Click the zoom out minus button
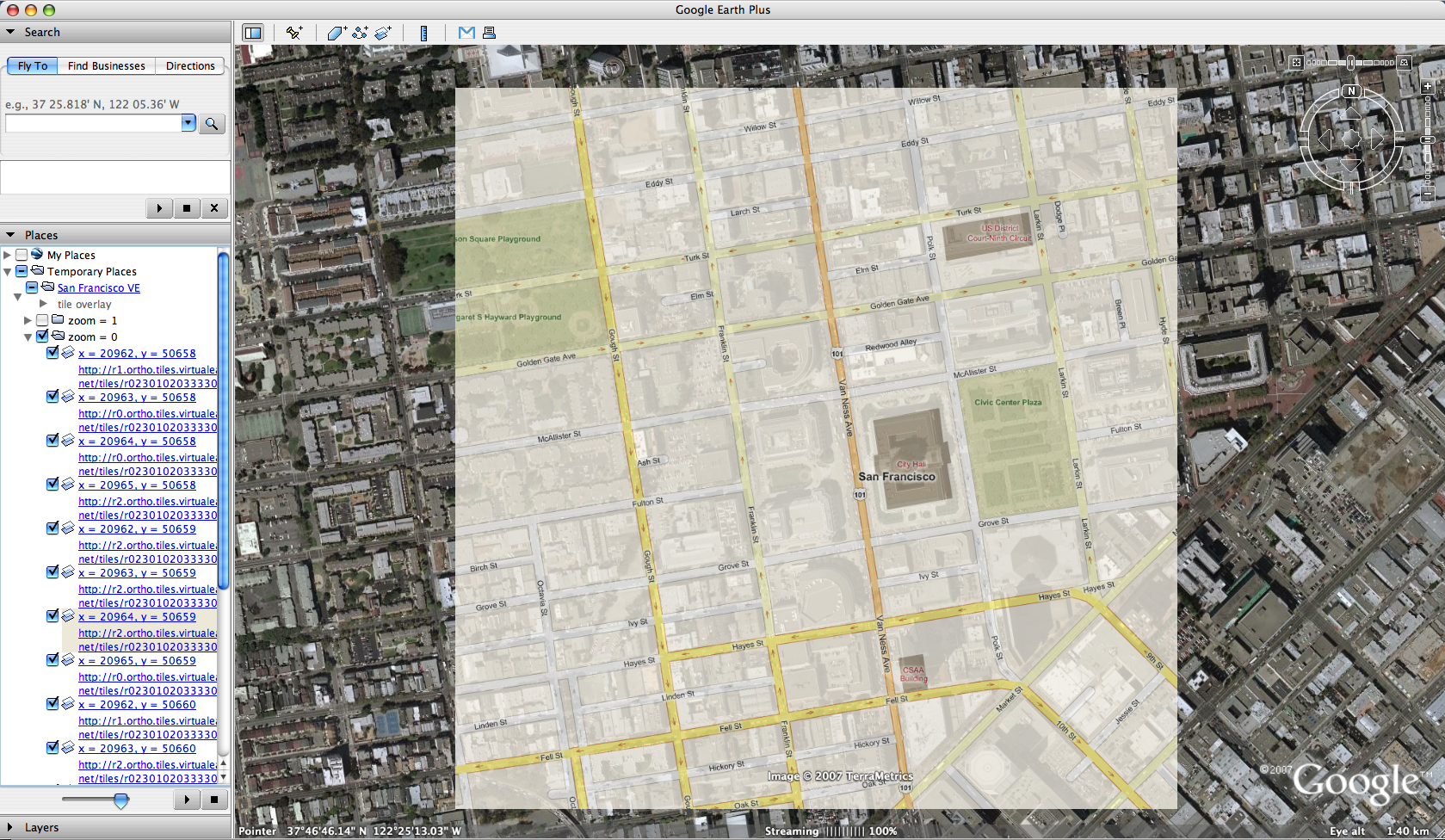Screen dimensions: 1445x840 click(x=1427, y=195)
